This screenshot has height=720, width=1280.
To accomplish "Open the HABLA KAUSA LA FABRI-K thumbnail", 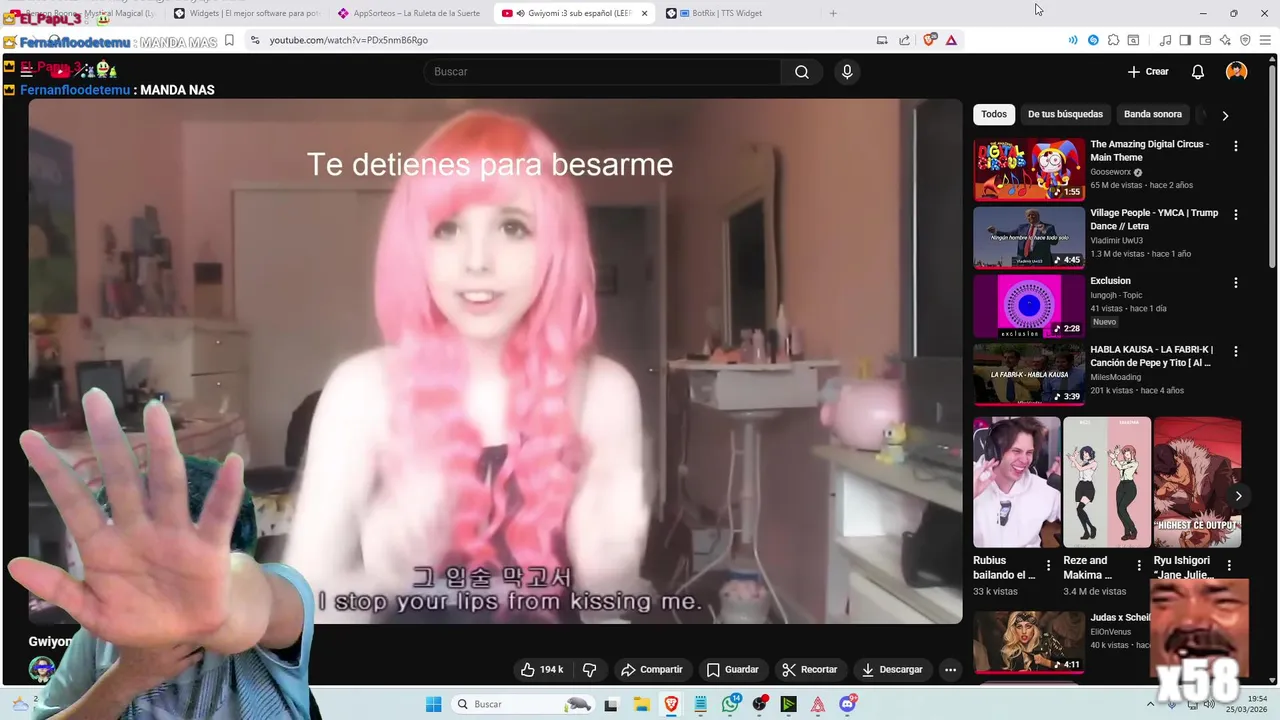I will (1029, 375).
